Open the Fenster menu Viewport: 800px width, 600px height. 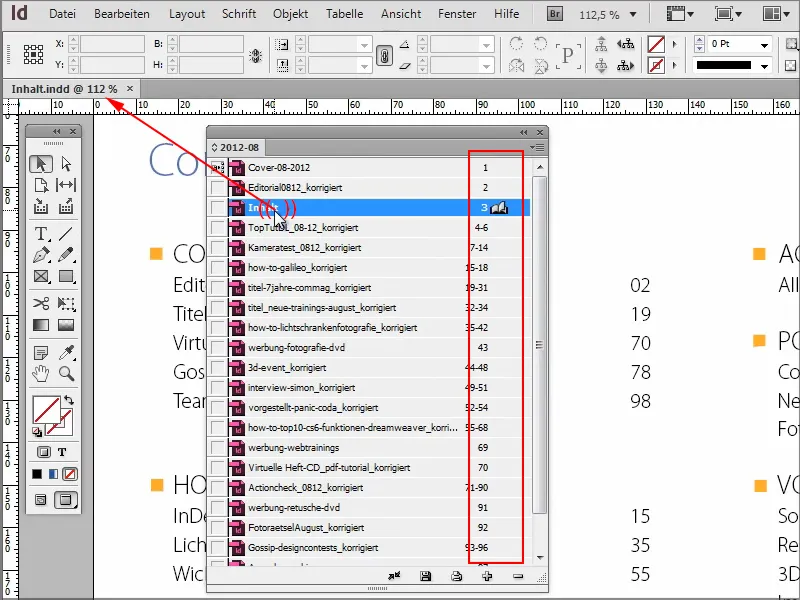457,14
